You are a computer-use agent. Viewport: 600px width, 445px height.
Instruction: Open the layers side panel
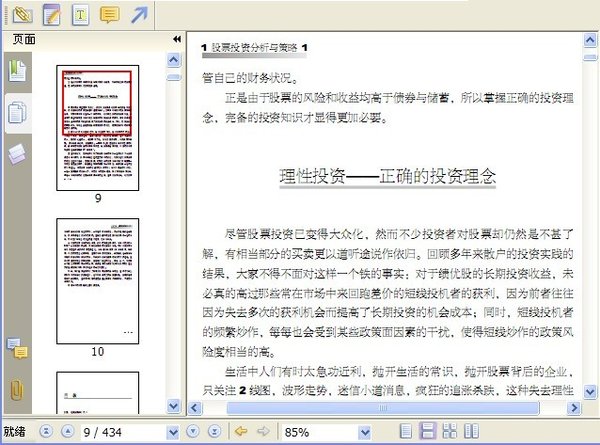(17, 154)
